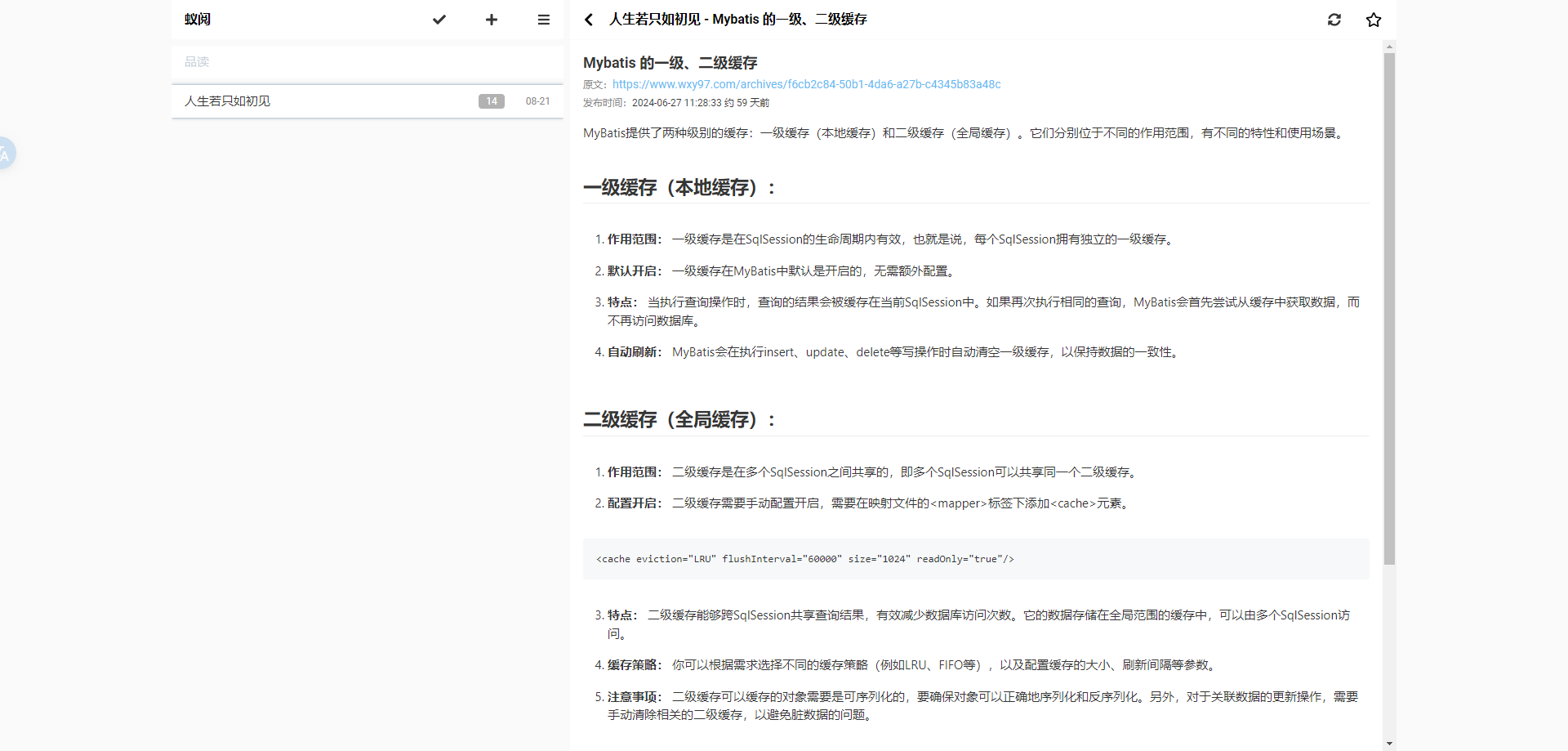Click the floating translate icon at left edge
The width and height of the screenshot is (1568, 751).
(x=5, y=154)
